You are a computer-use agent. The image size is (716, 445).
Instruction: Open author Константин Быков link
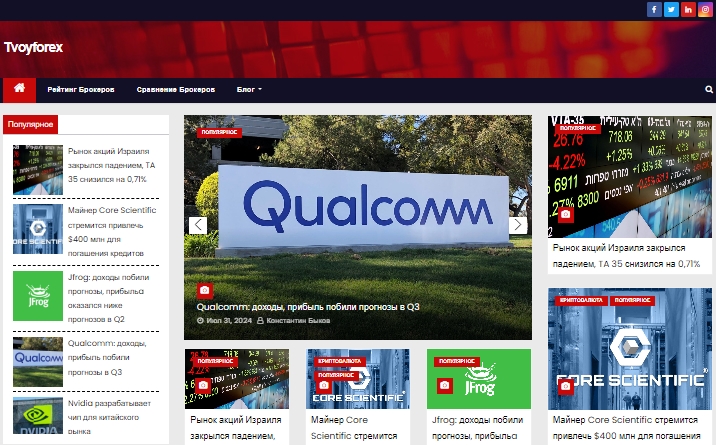293,320
